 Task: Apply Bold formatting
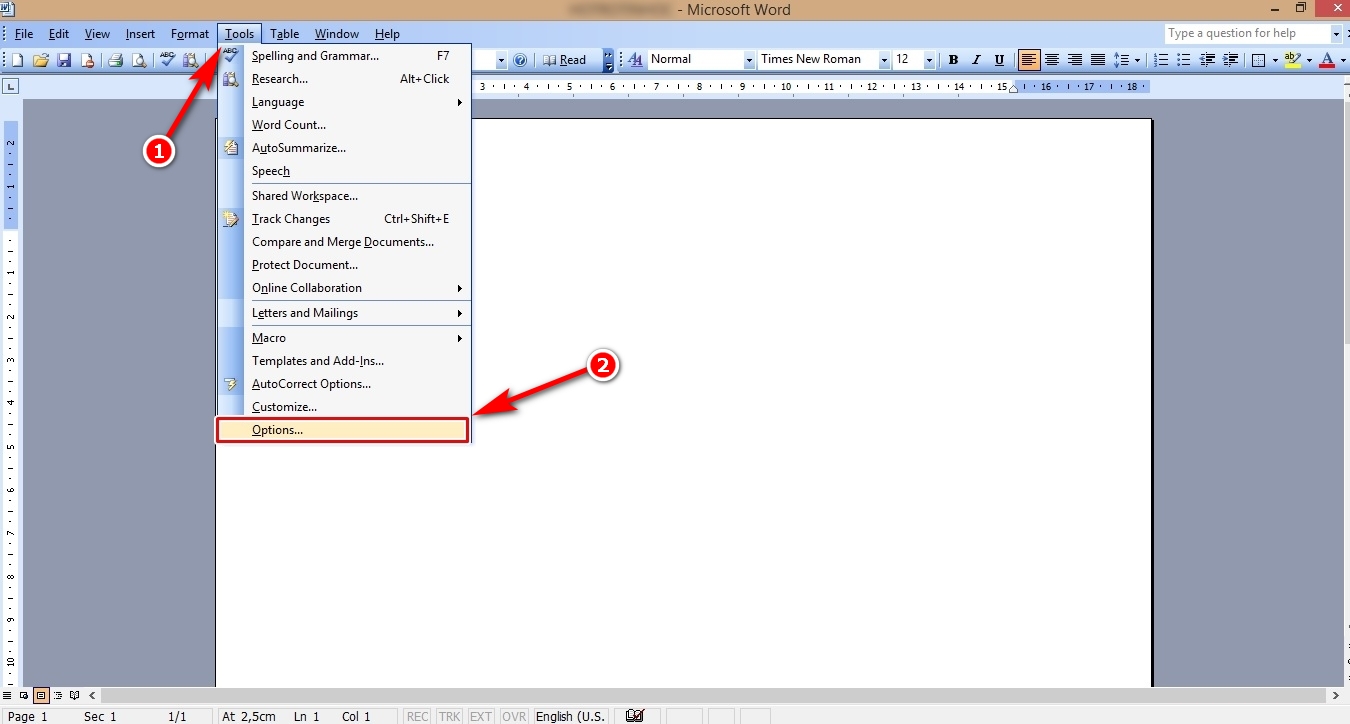953,60
